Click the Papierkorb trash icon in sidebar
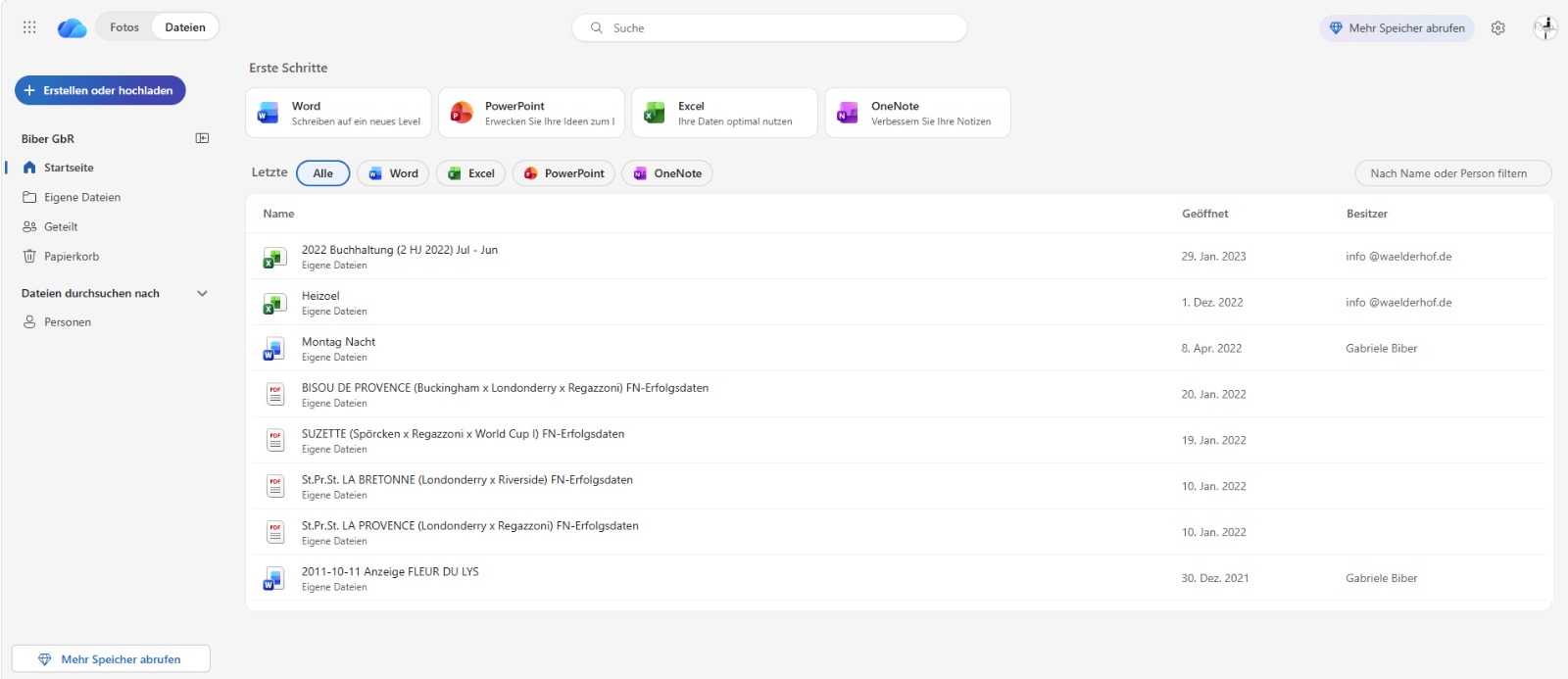The width and height of the screenshot is (1568, 679). point(29,257)
